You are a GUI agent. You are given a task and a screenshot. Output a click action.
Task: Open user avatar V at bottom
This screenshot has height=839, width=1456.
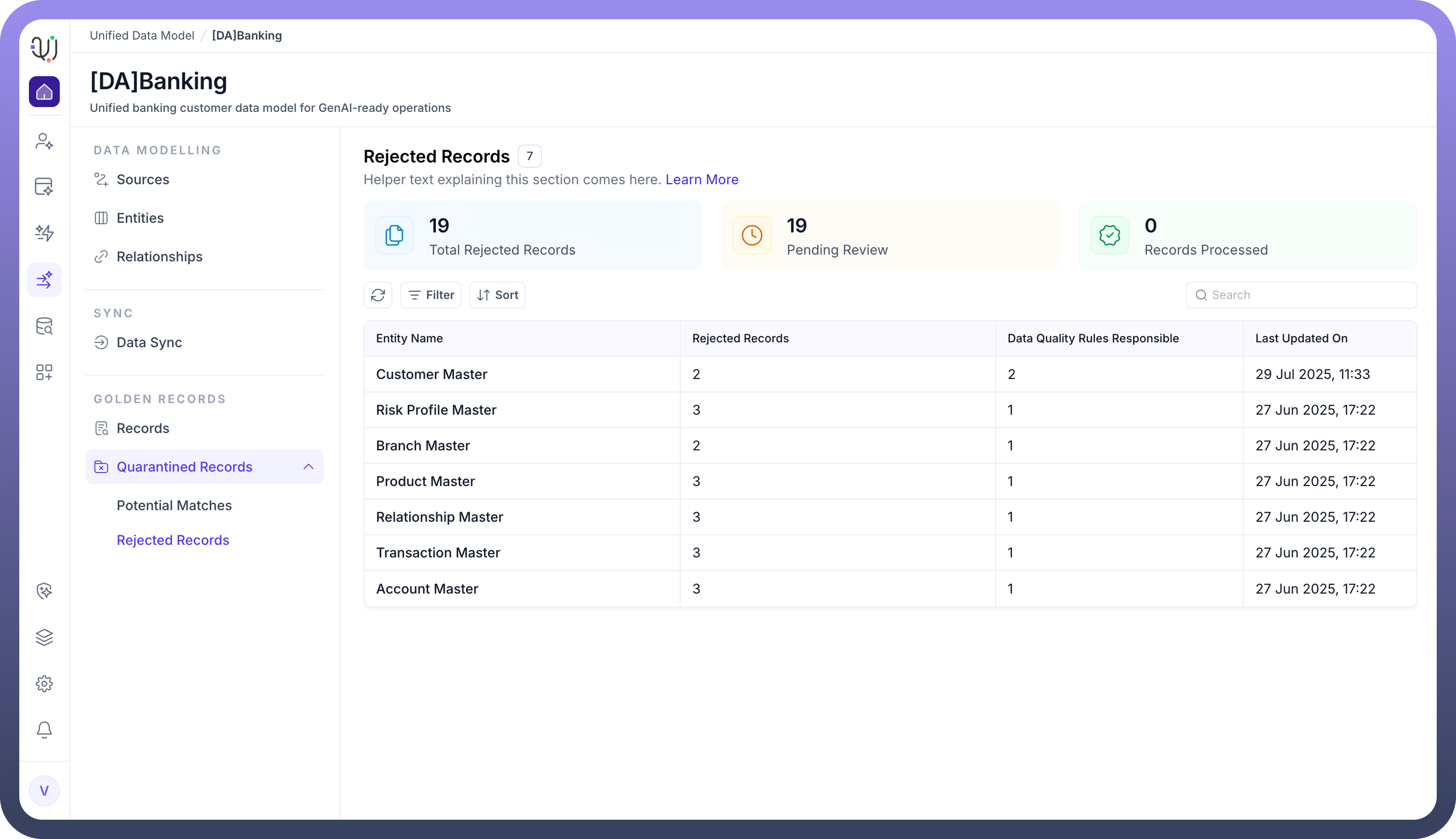pos(44,791)
